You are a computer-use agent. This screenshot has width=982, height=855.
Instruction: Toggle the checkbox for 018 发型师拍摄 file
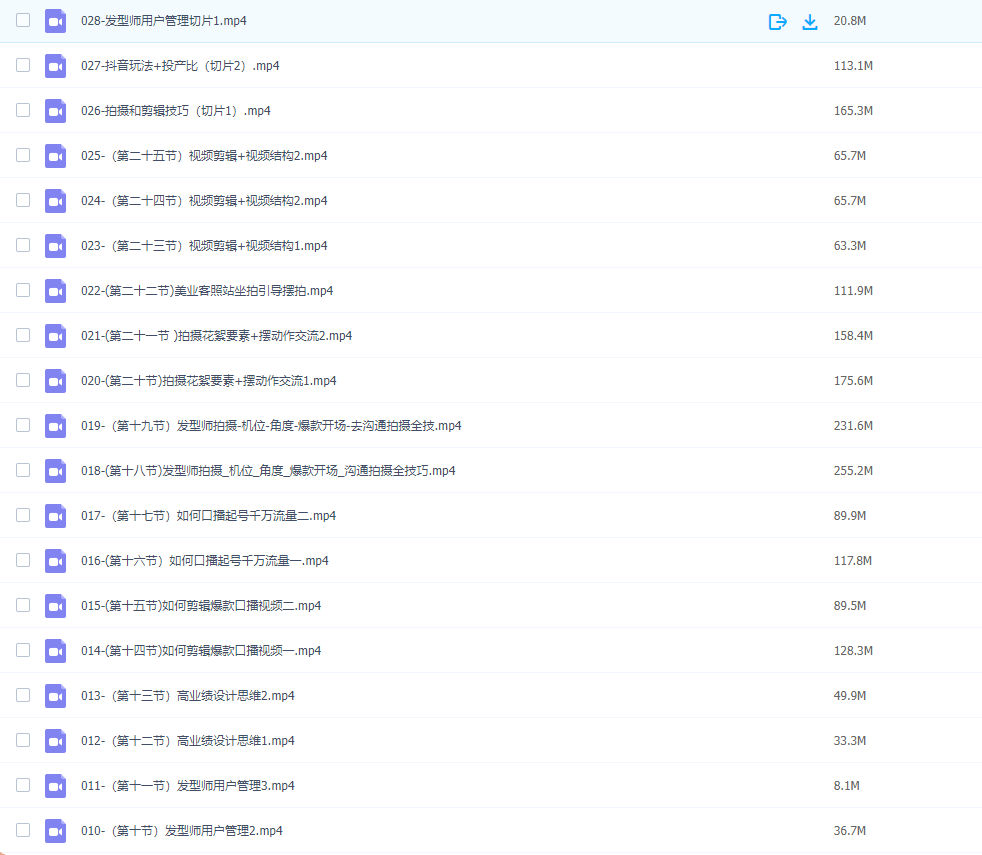point(23,470)
